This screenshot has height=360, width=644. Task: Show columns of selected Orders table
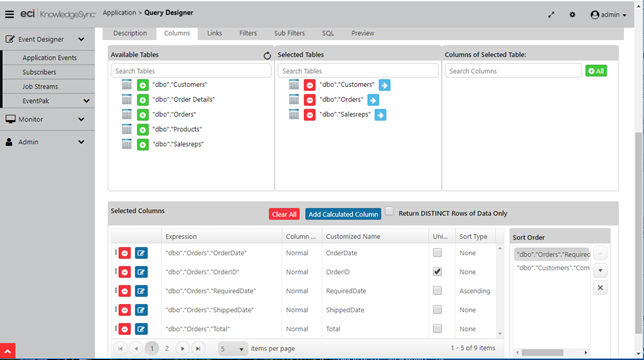[x=373, y=100]
